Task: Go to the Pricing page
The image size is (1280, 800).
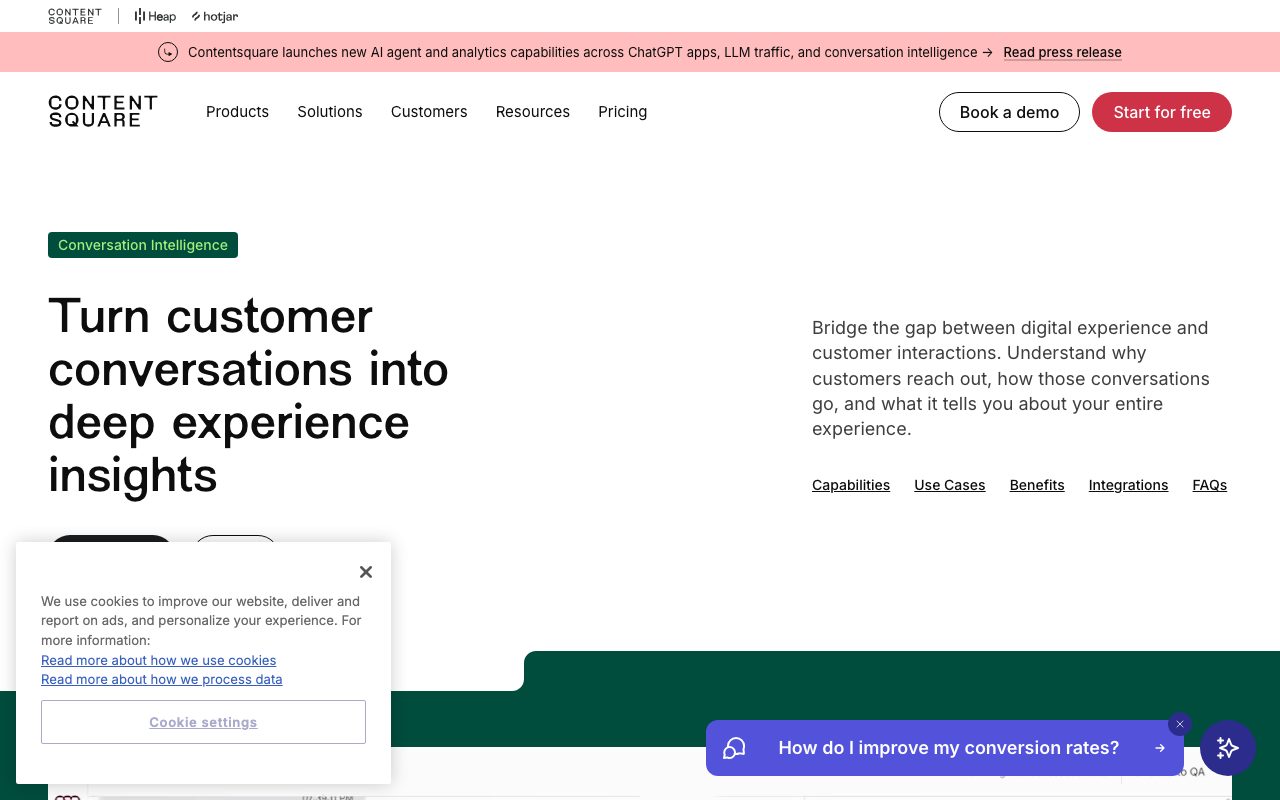Action: click(623, 112)
